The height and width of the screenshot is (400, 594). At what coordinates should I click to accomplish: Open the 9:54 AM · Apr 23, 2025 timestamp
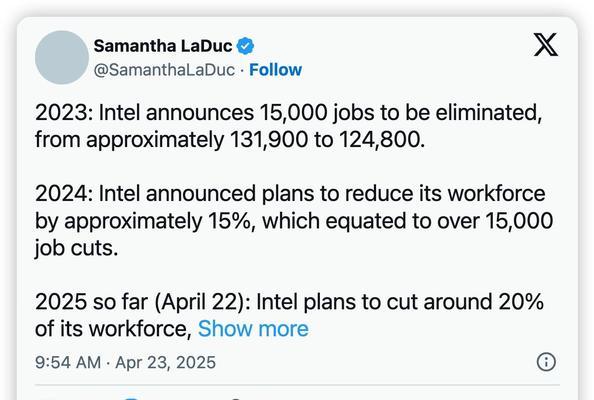point(125,362)
